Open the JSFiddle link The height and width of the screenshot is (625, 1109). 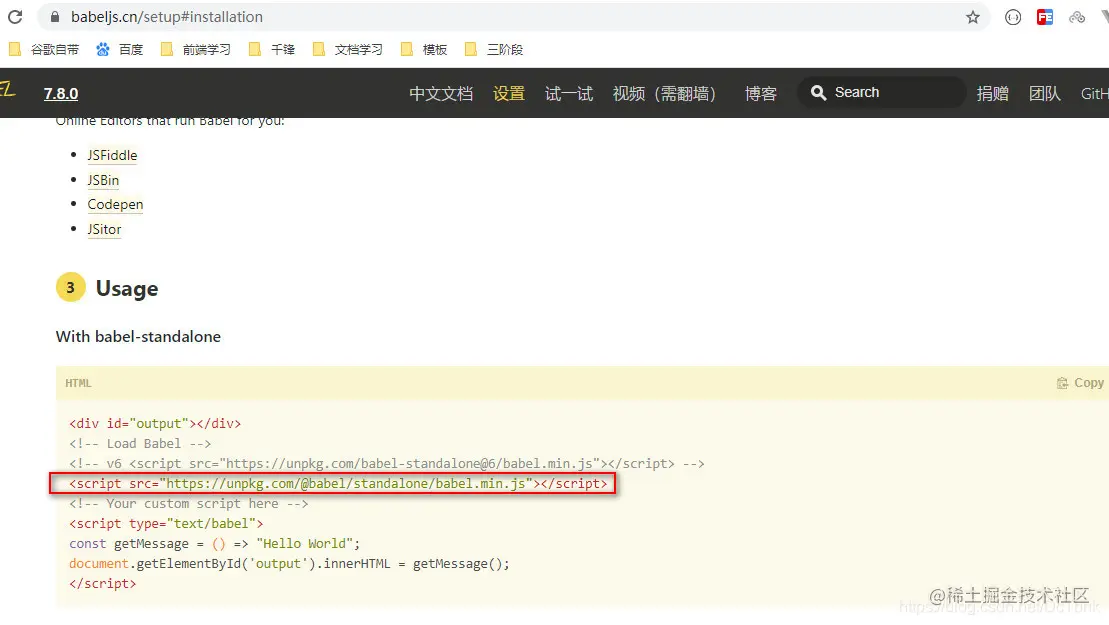pyautogui.click(x=112, y=156)
